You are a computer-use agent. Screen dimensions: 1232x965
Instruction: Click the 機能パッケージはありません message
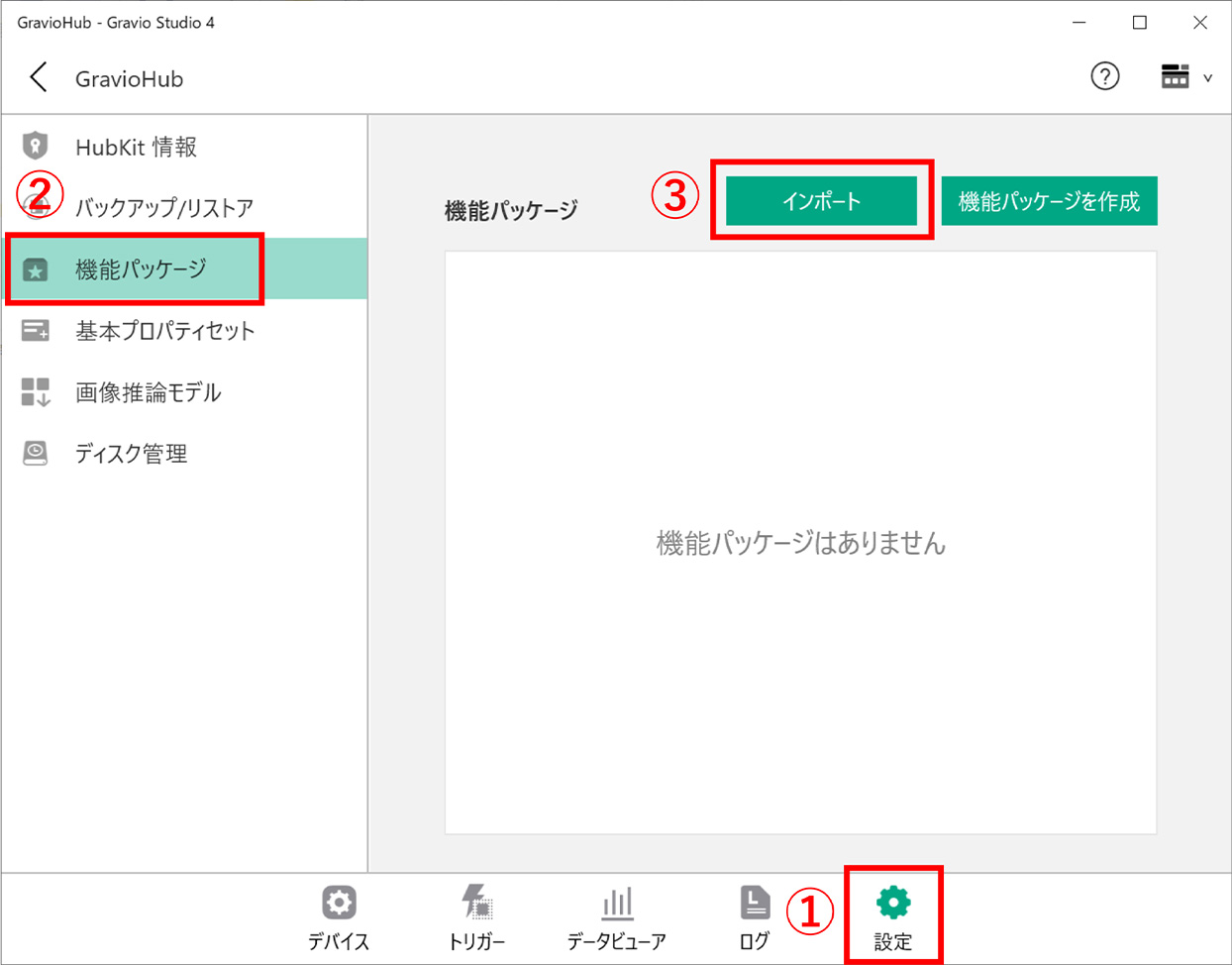[801, 543]
